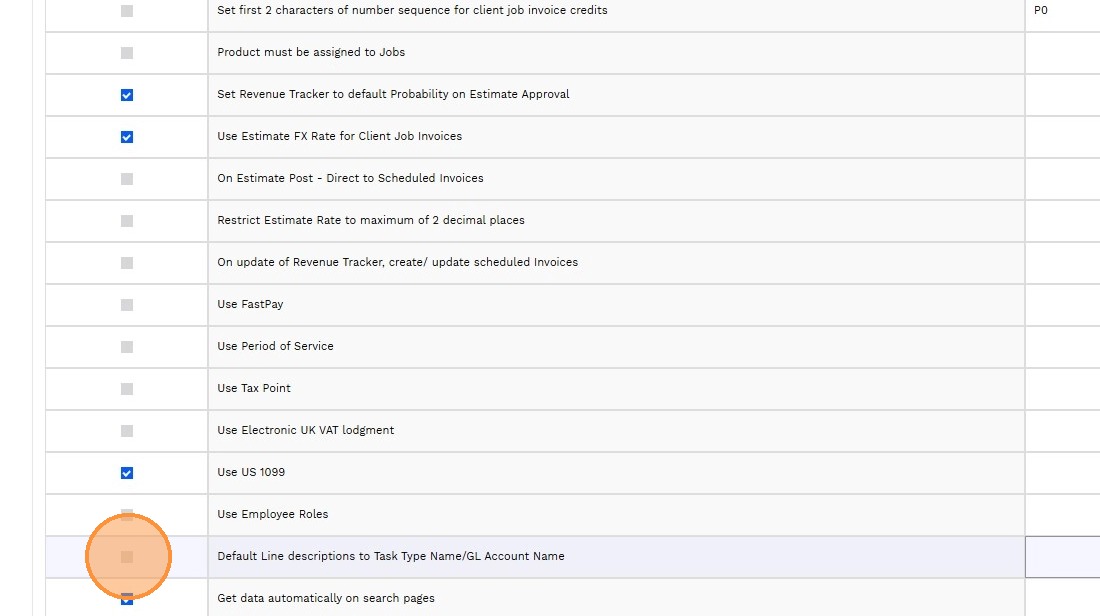Toggle the 'Use FastPay' checkbox

(x=127, y=305)
